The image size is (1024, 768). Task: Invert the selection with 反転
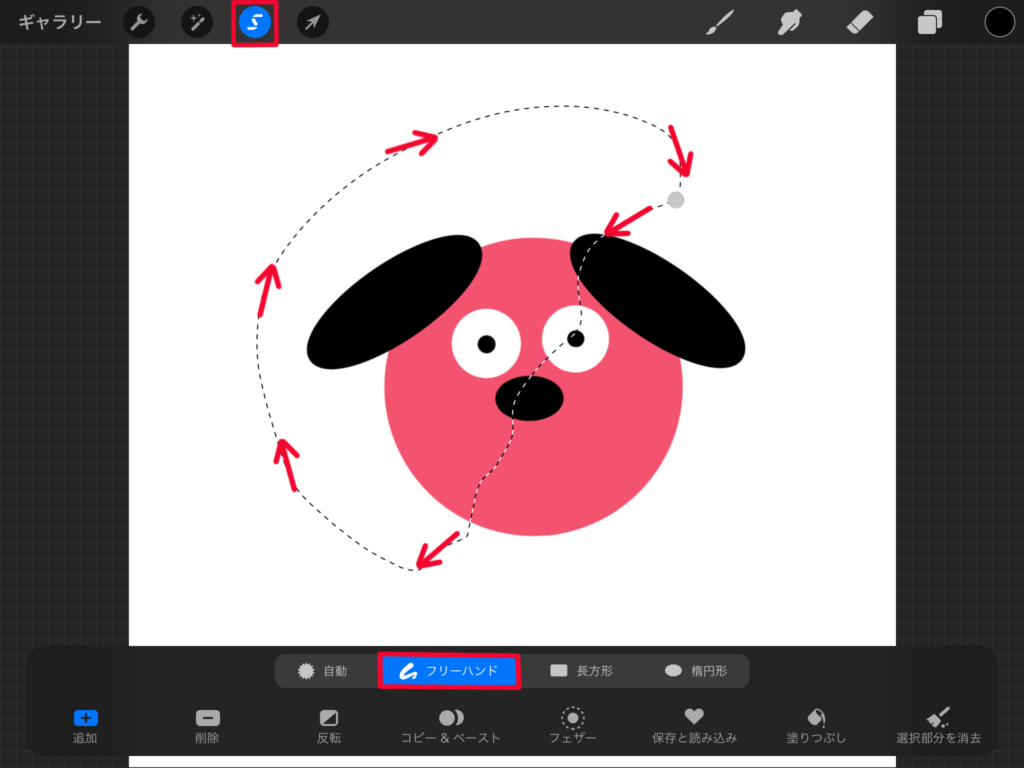[x=328, y=726]
